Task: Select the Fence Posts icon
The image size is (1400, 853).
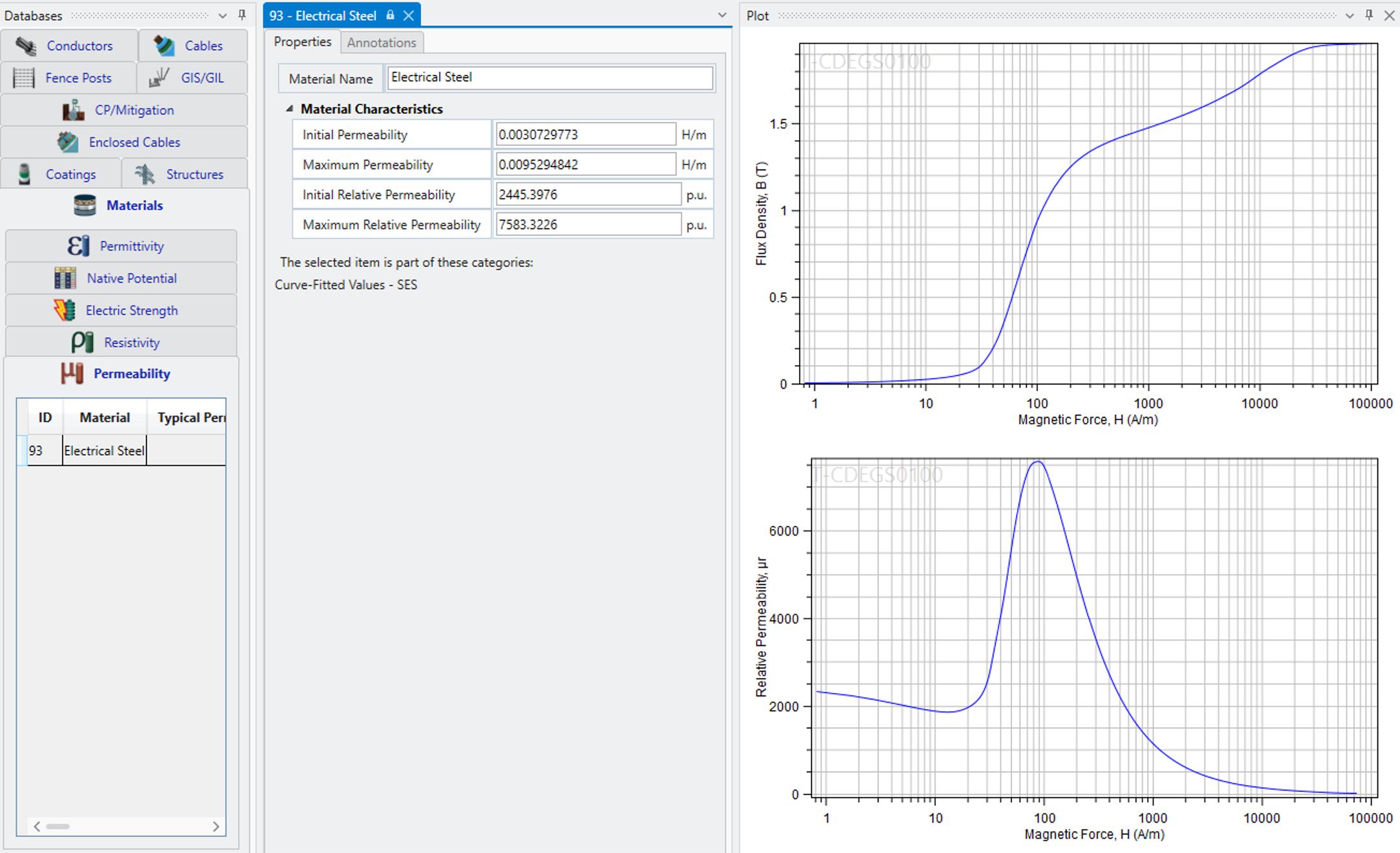Action: (x=24, y=78)
